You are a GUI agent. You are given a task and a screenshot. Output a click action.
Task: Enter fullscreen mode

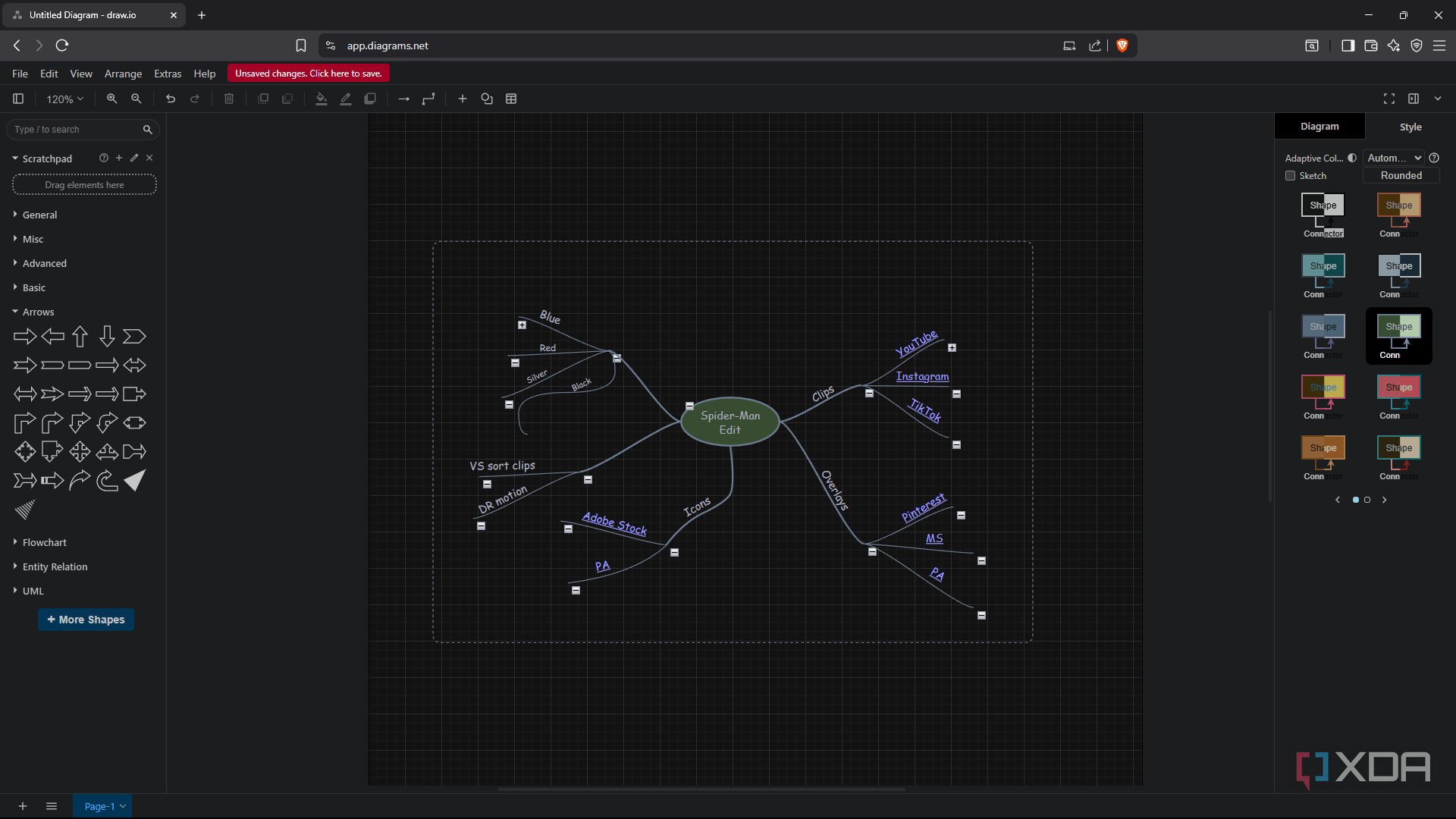[x=1389, y=99]
